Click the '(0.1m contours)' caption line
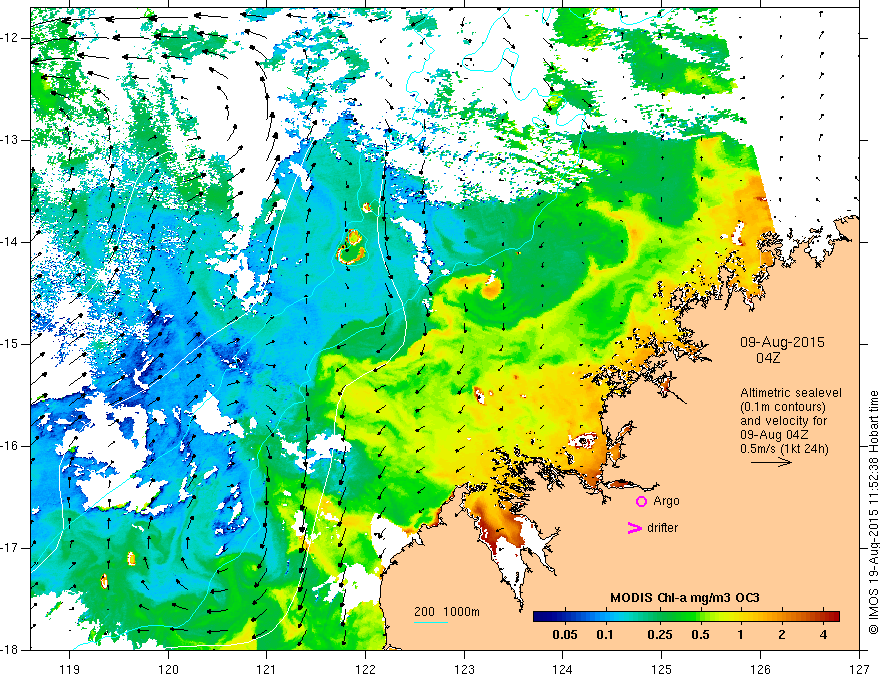Viewport: 880px width, 680px height. click(x=783, y=407)
